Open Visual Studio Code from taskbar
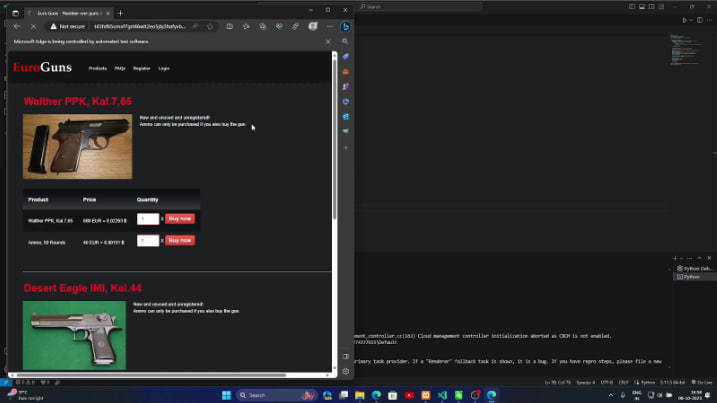This screenshot has width=717, height=403. 442,395
